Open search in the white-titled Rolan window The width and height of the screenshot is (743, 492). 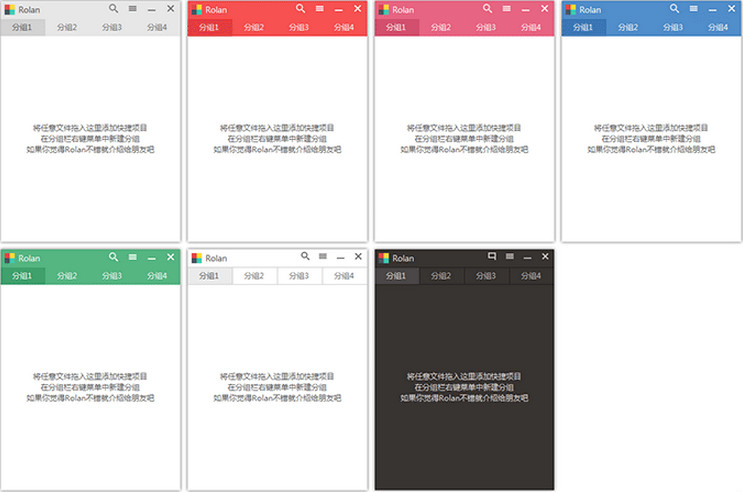click(305, 256)
